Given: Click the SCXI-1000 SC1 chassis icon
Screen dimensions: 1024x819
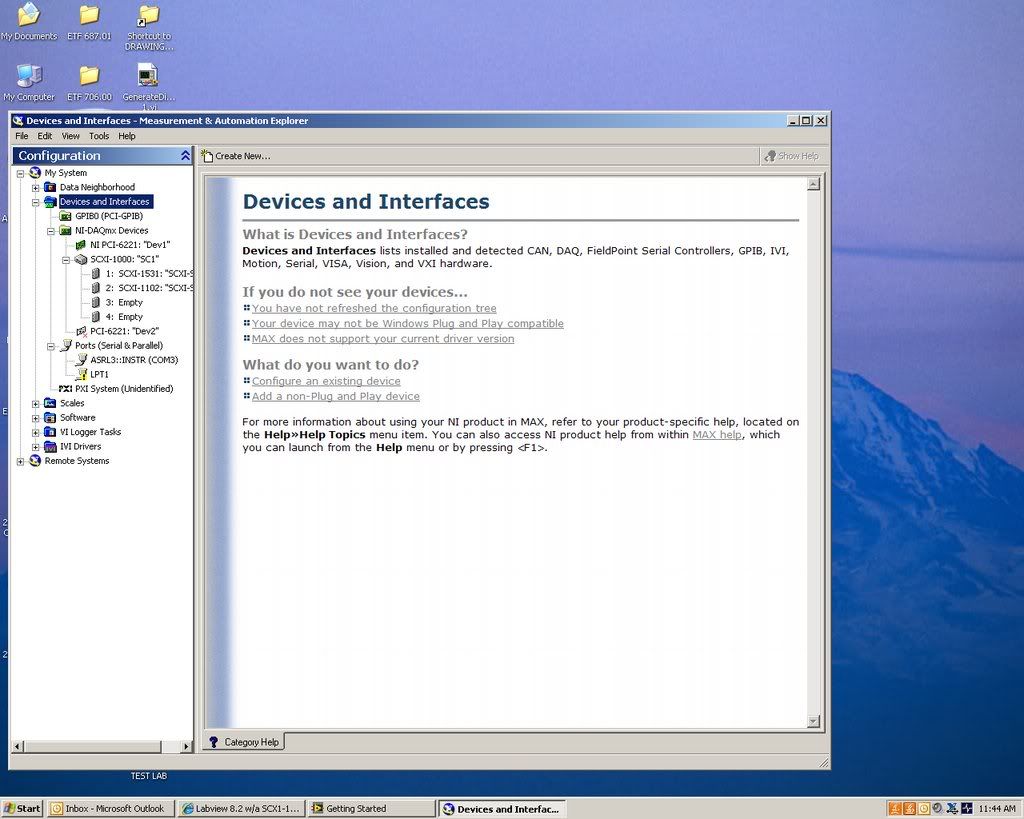Looking at the screenshot, I should click(81, 259).
